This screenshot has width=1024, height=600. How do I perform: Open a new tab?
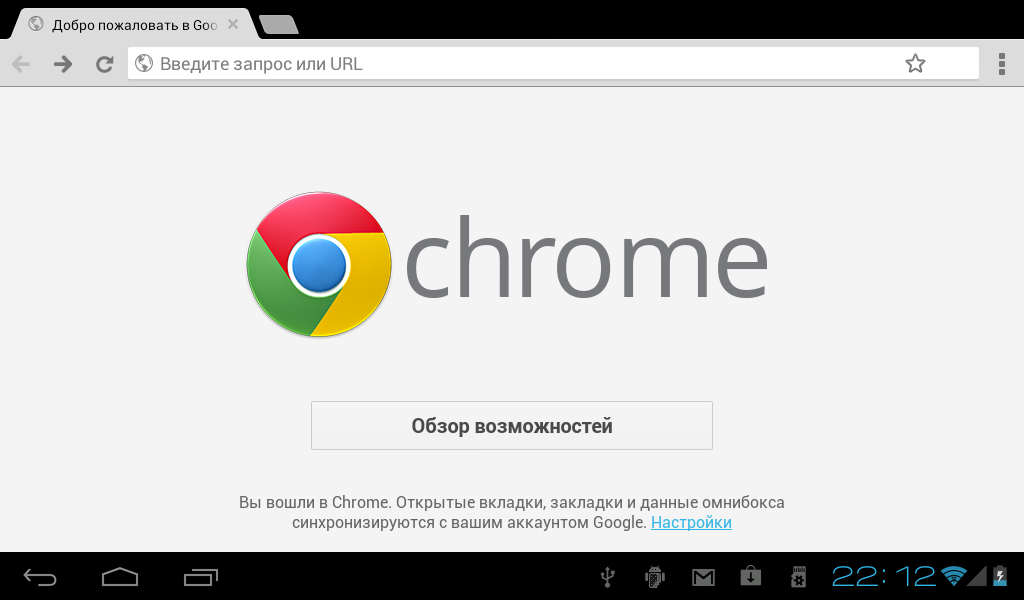click(279, 25)
